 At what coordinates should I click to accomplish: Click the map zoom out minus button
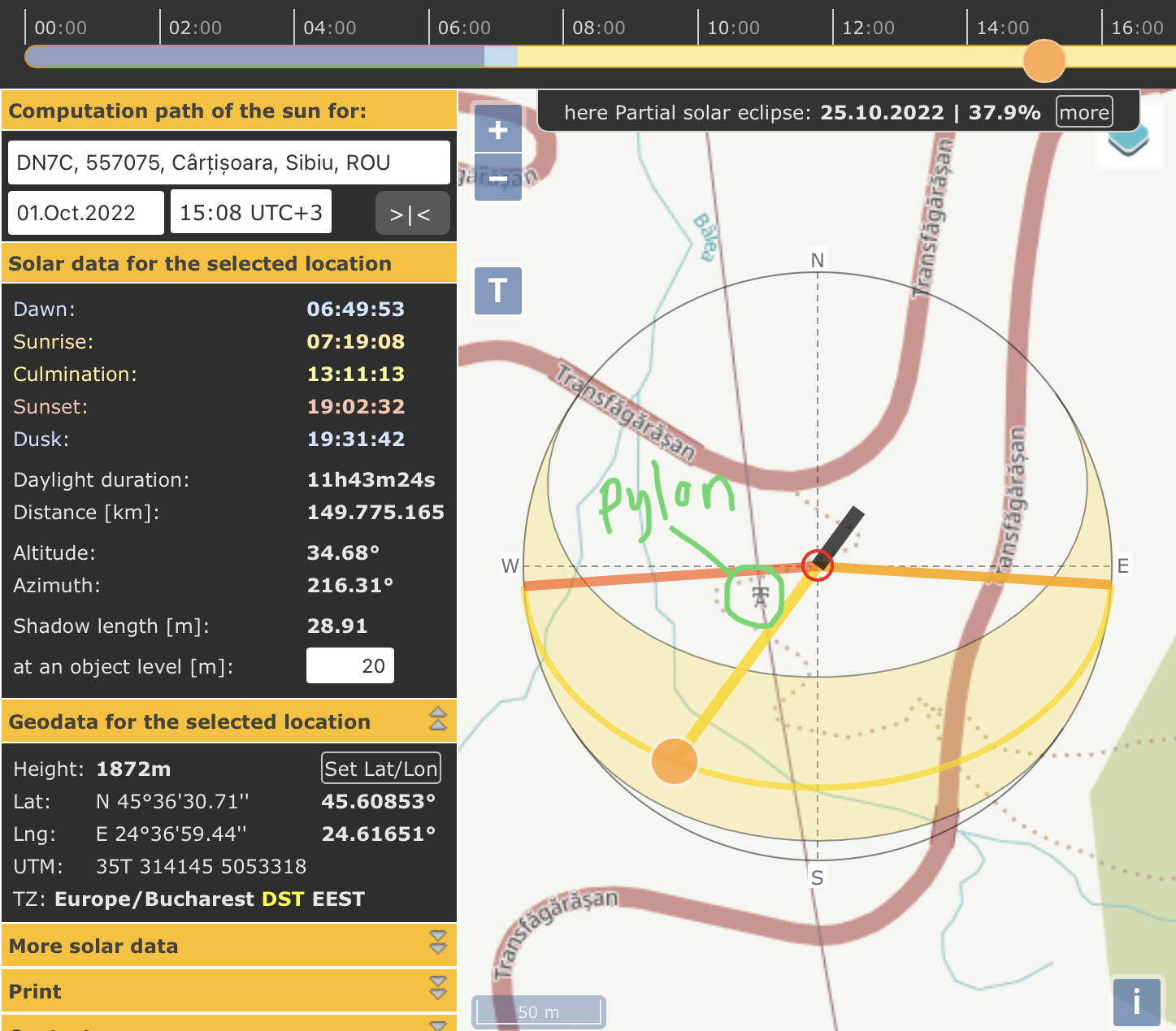click(x=497, y=178)
